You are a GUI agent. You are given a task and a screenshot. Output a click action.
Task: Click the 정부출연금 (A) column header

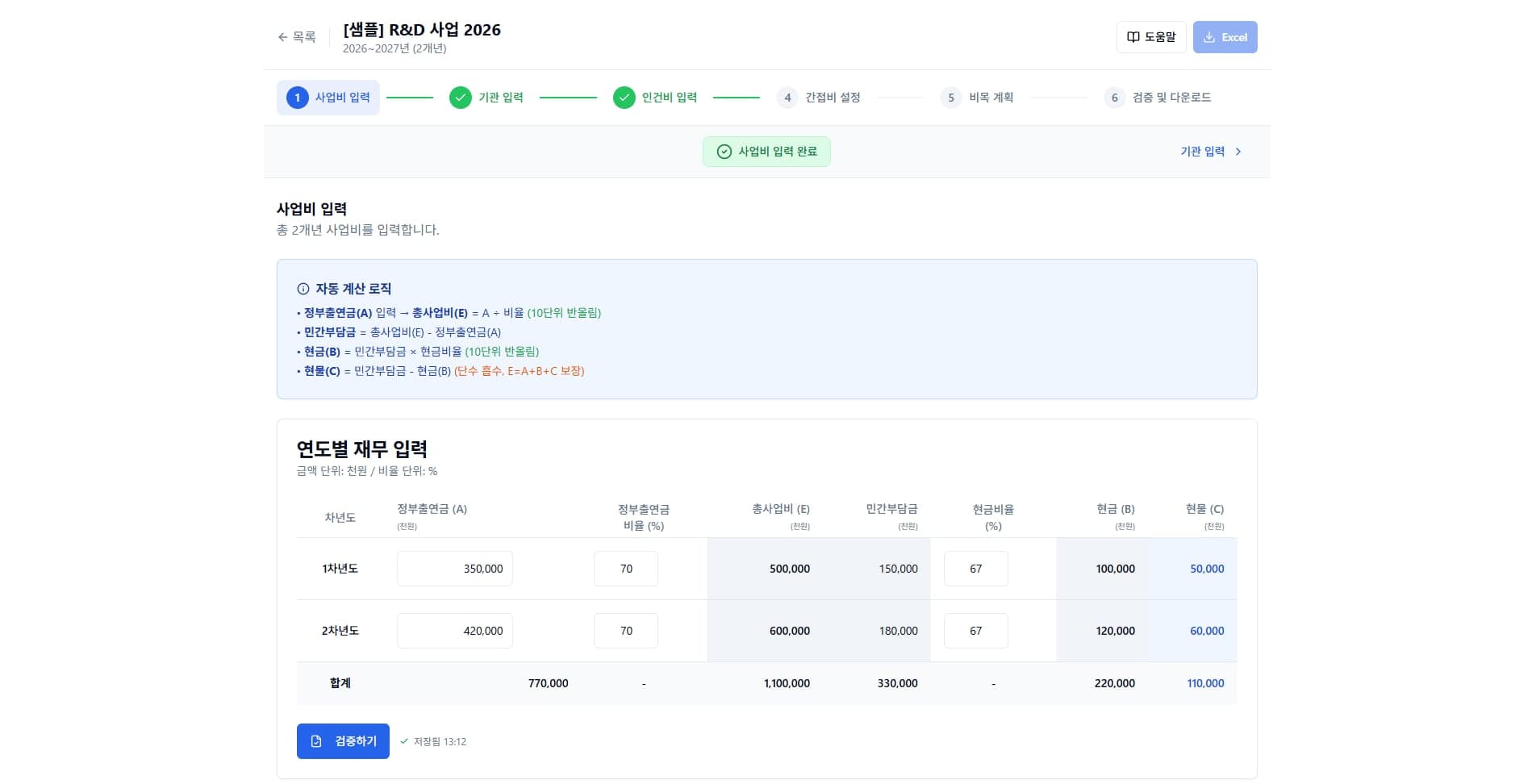(432, 509)
